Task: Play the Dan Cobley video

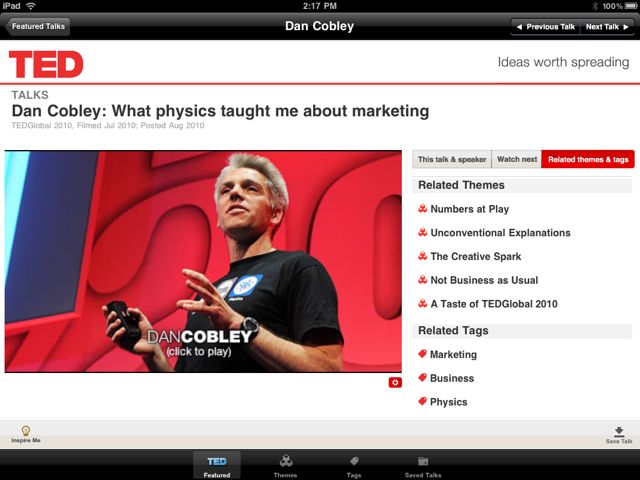Action: pos(203,261)
